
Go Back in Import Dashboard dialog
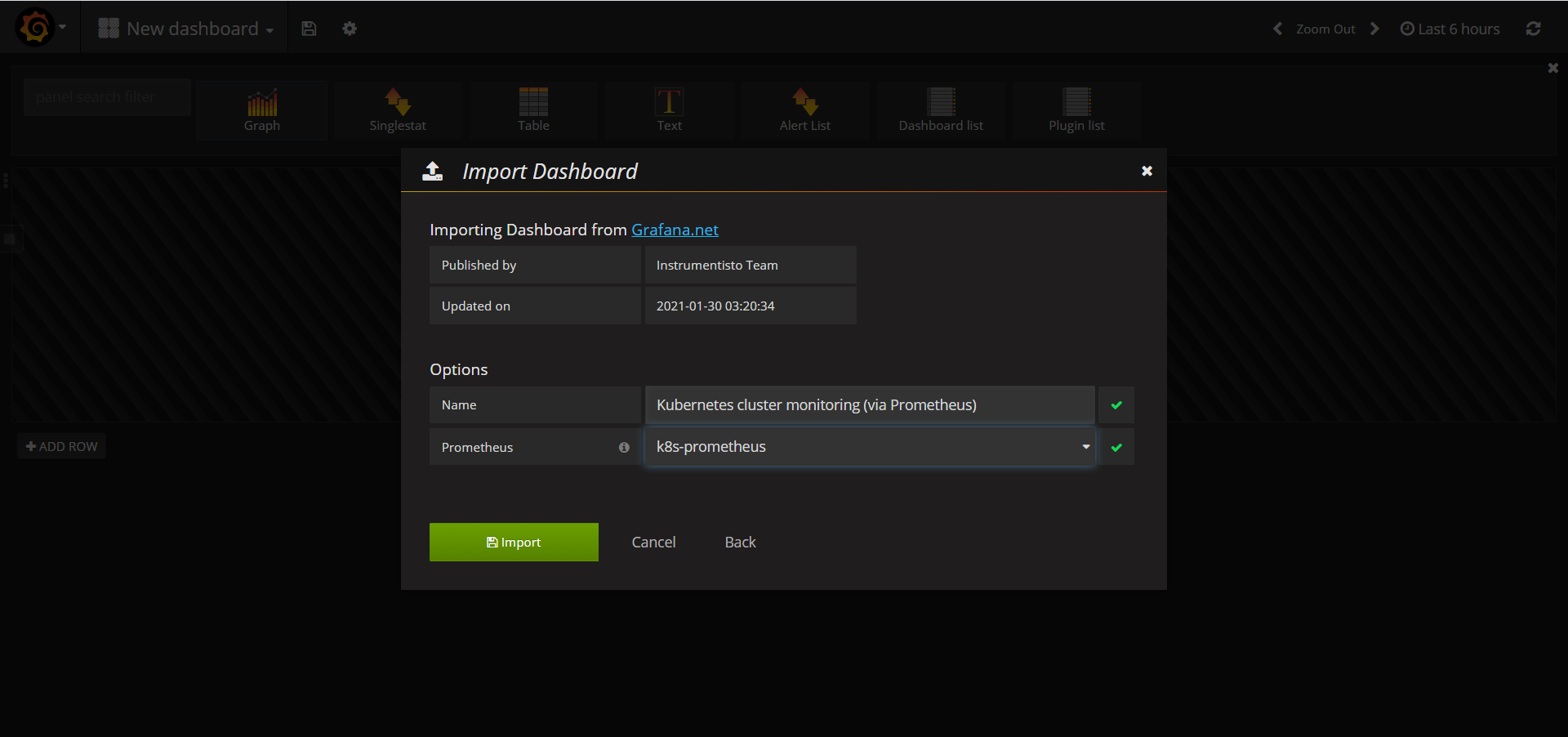tap(740, 542)
